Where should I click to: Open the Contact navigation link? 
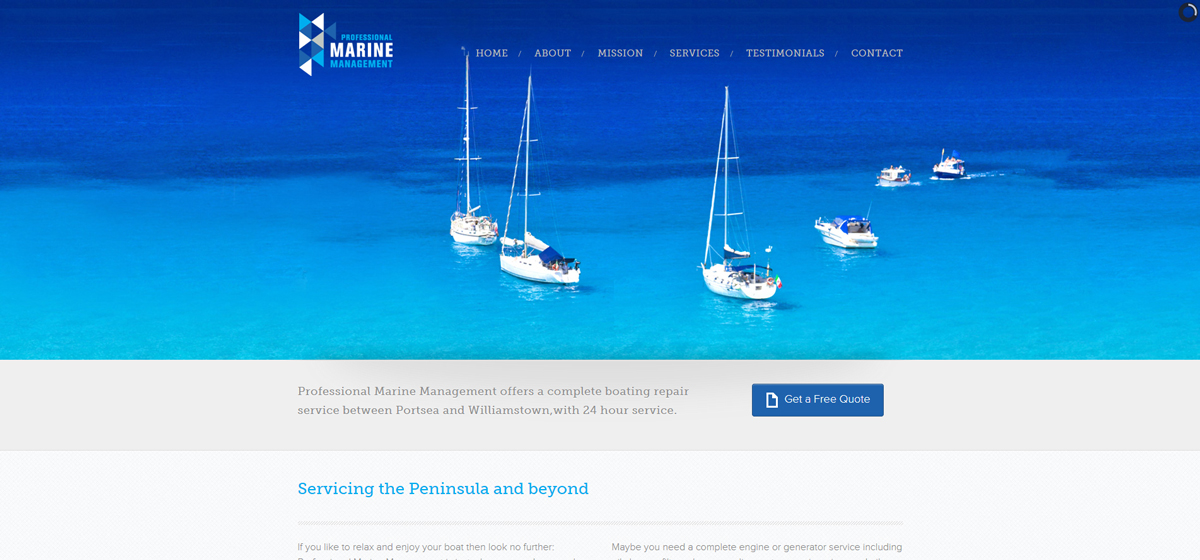[877, 53]
